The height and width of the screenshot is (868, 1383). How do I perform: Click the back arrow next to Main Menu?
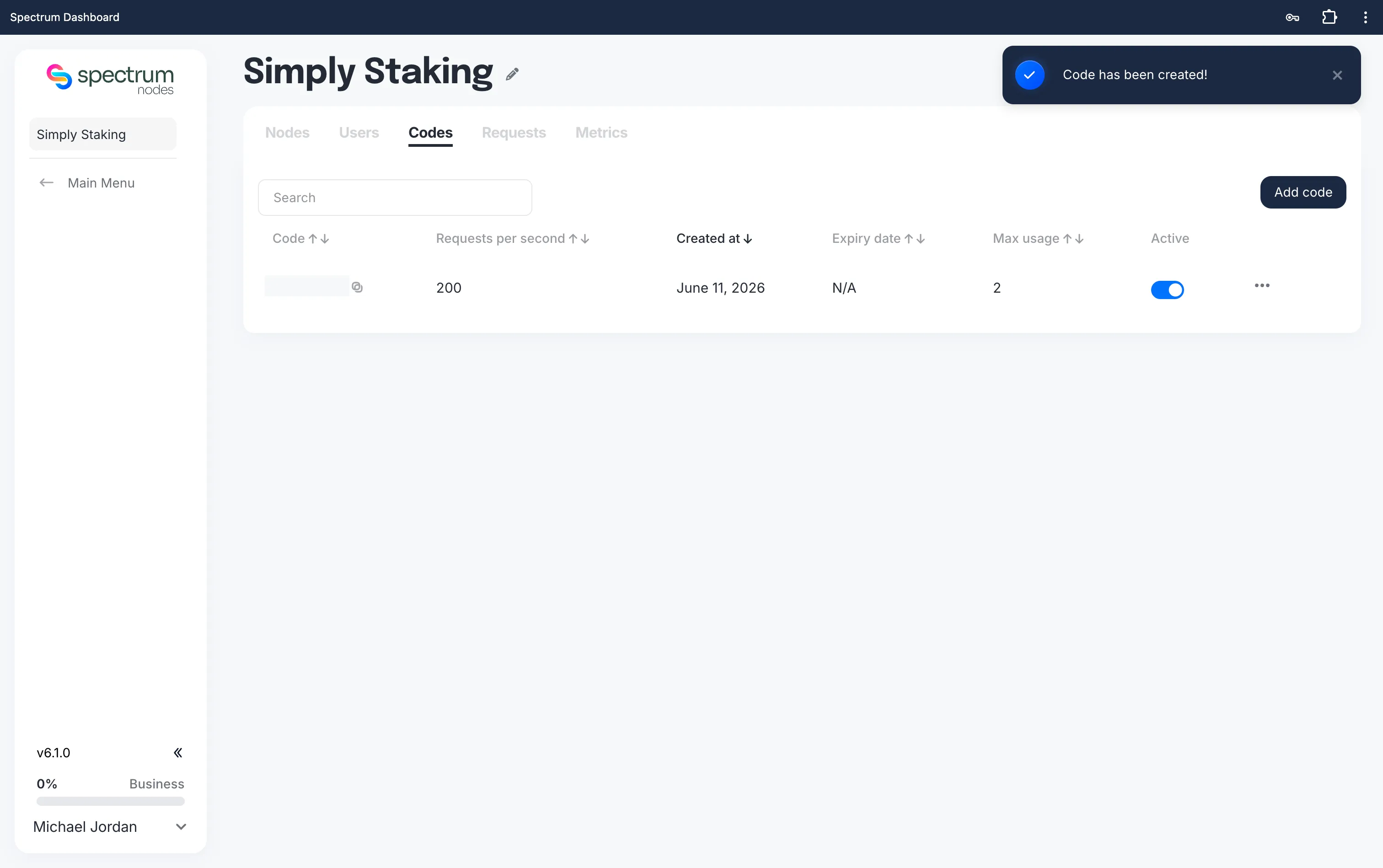[x=47, y=182]
